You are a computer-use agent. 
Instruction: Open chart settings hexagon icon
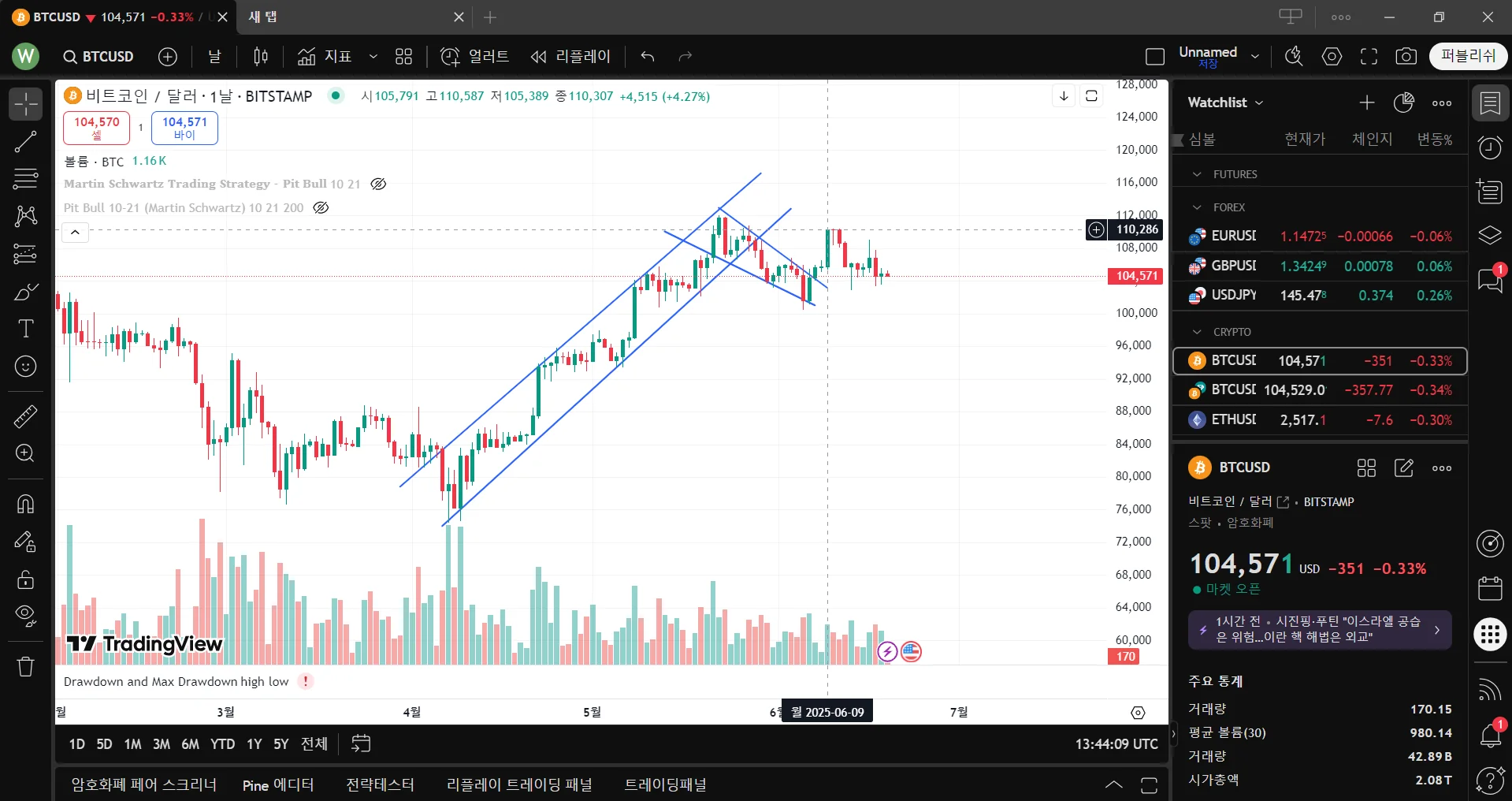(x=1332, y=57)
